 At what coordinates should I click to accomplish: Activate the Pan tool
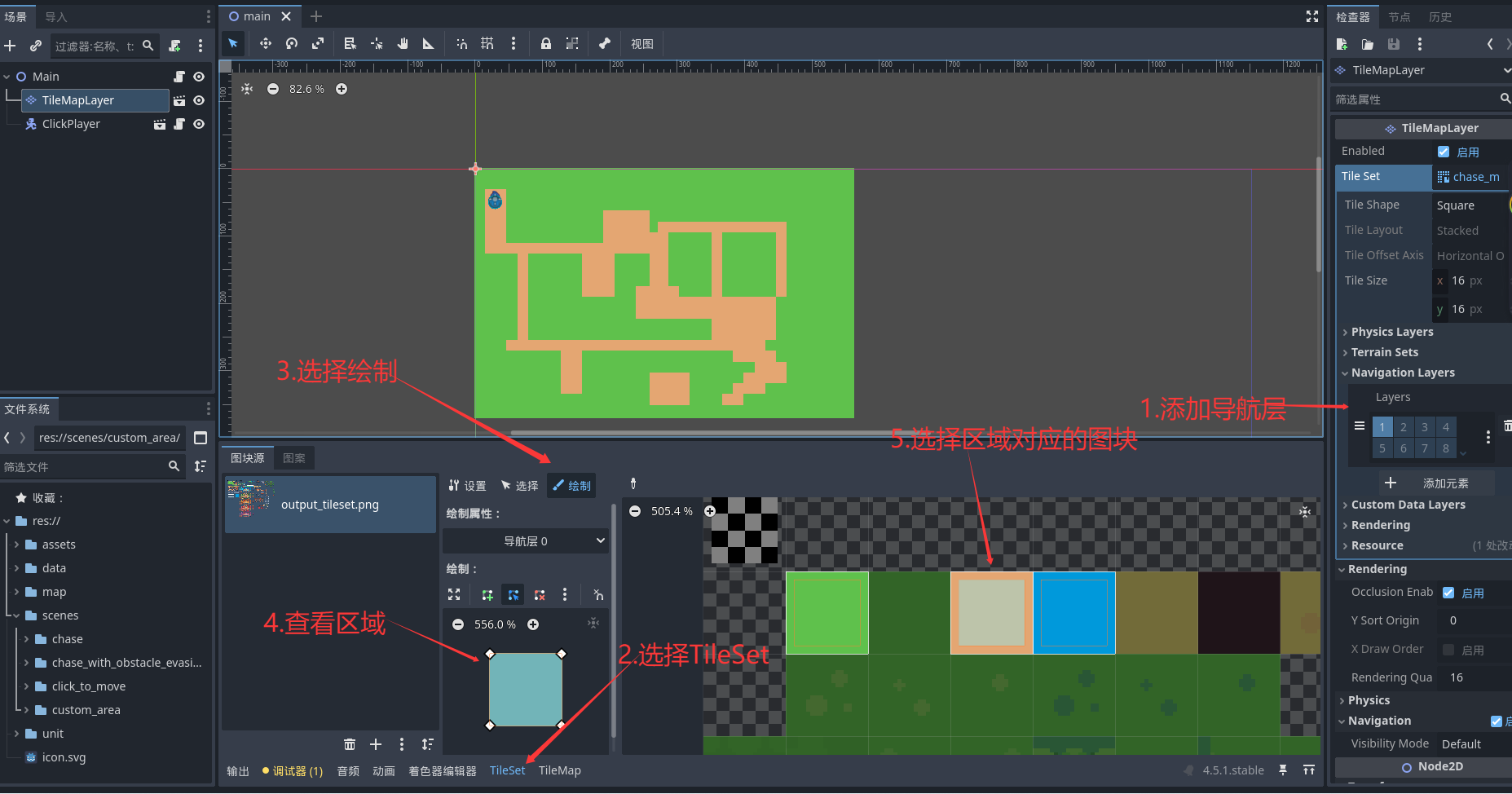point(402,43)
